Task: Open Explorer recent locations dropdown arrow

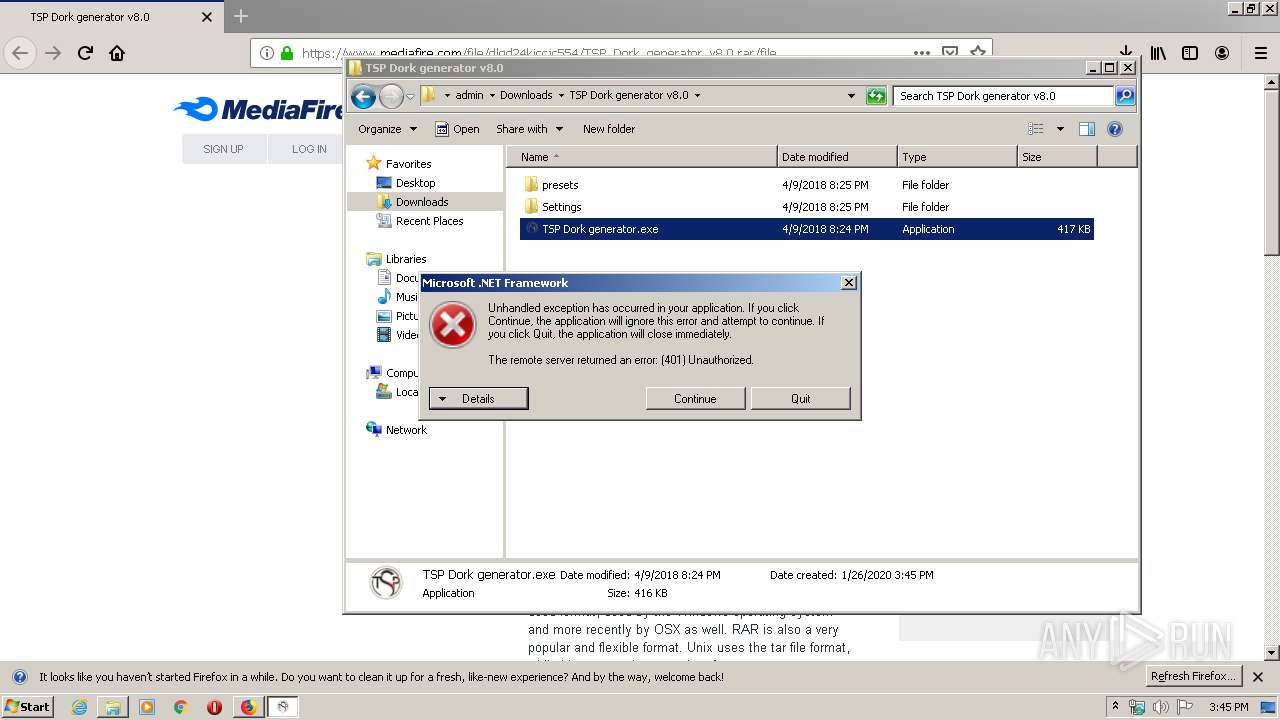Action: pos(410,96)
